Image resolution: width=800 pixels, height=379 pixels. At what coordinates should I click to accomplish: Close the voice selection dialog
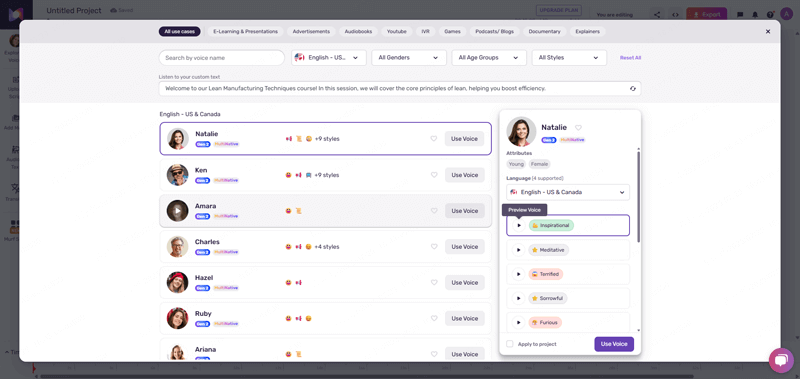tap(768, 32)
